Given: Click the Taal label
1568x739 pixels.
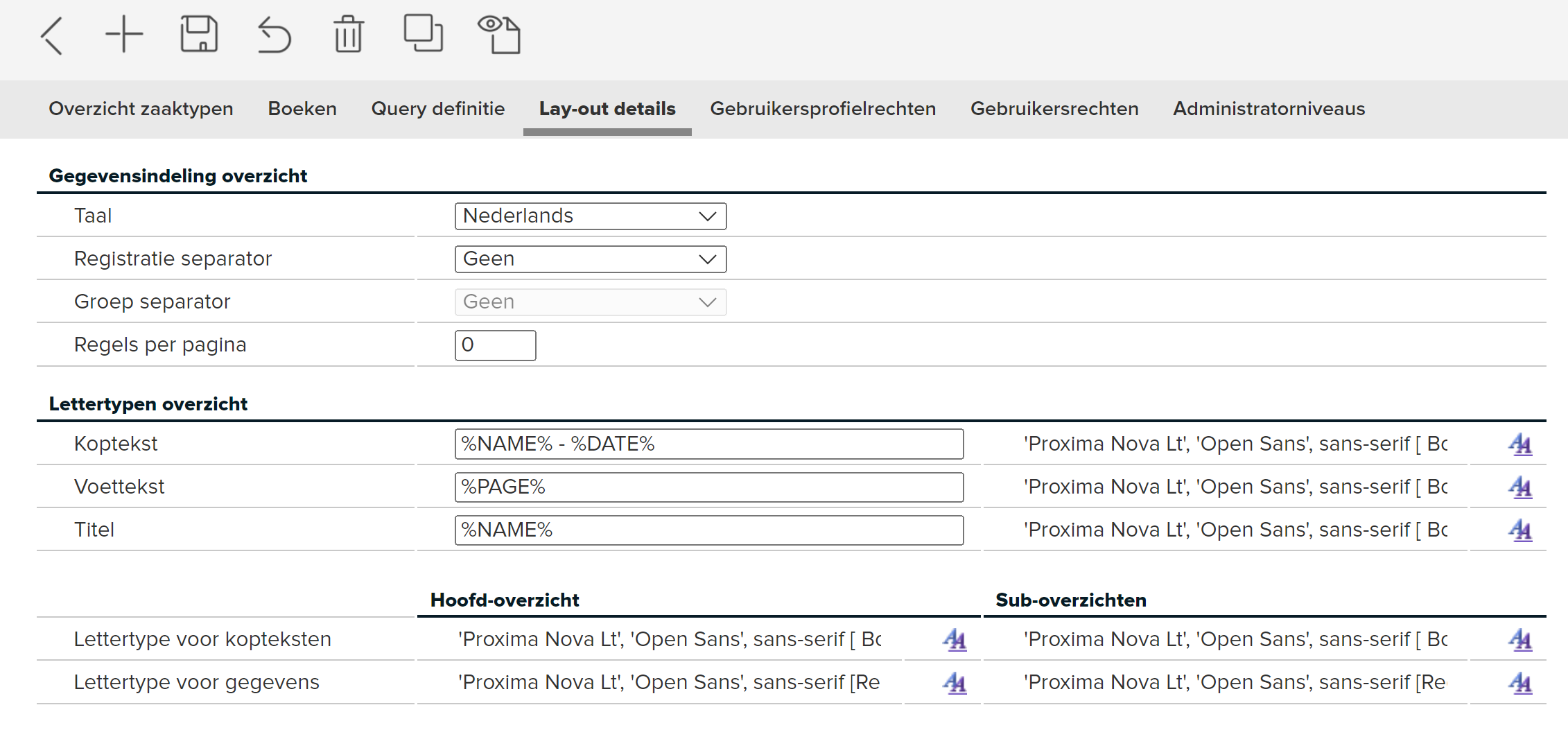Looking at the screenshot, I should pos(93,216).
